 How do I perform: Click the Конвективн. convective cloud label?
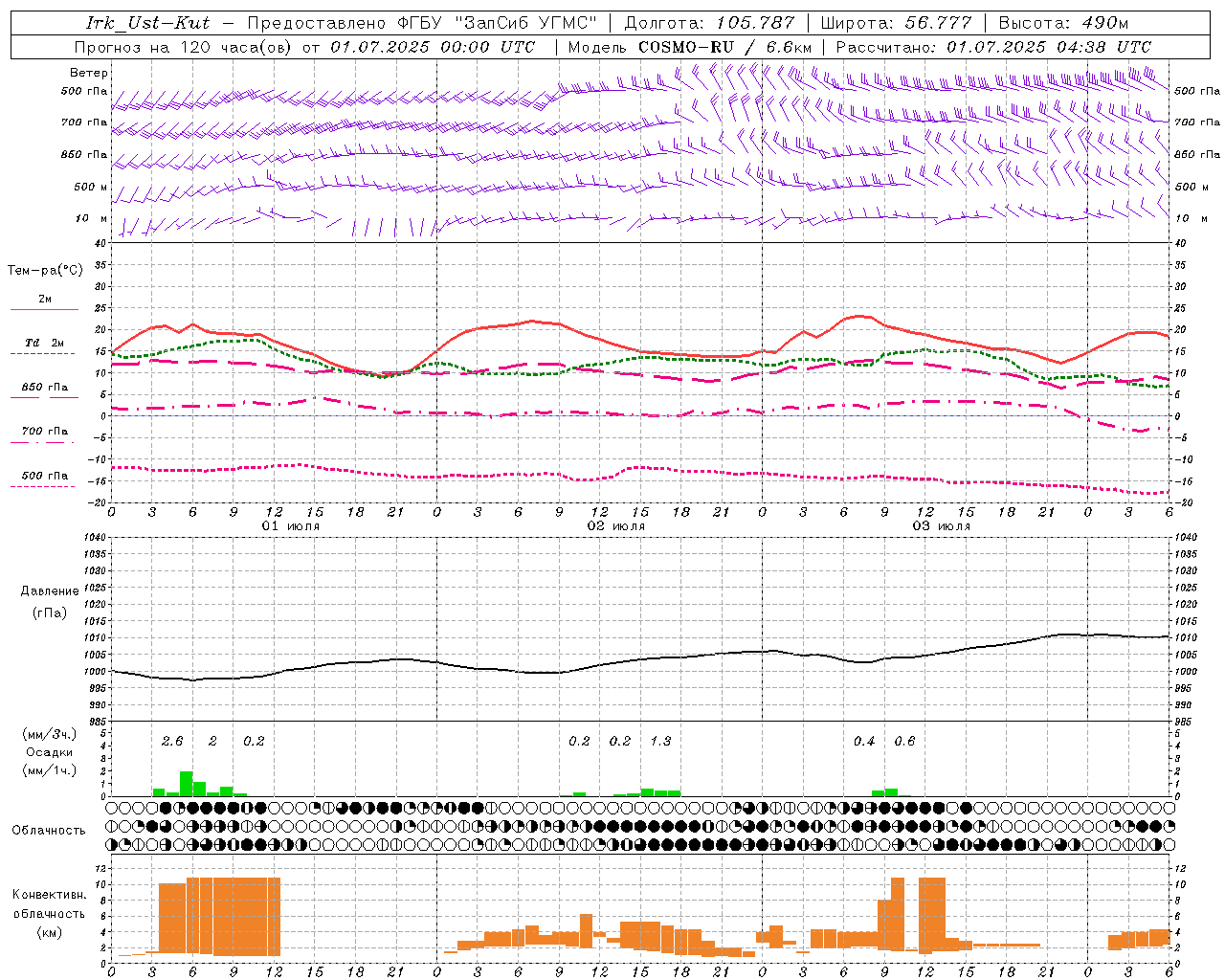(49, 895)
